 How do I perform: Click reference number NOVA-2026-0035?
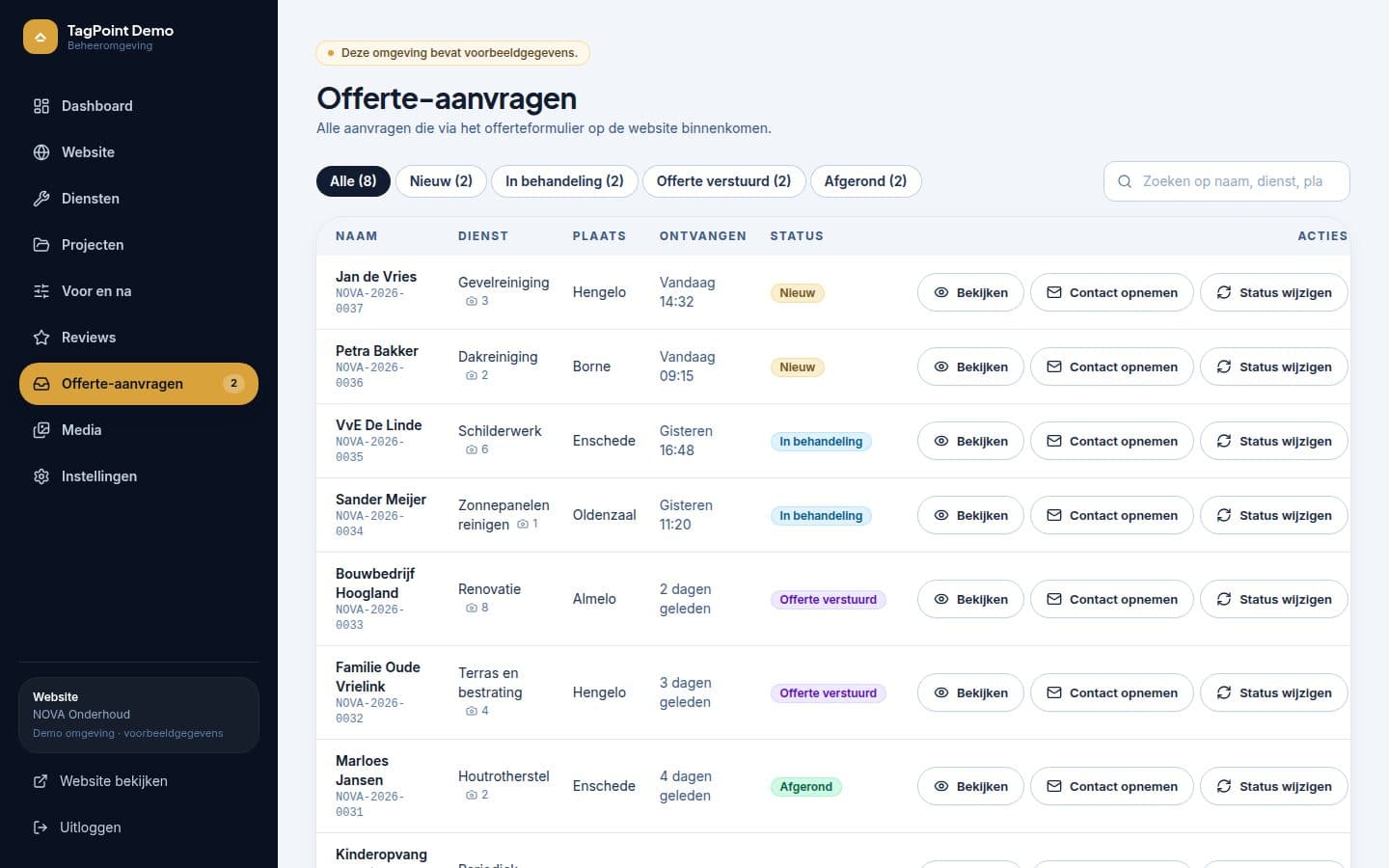tap(369, 449)
